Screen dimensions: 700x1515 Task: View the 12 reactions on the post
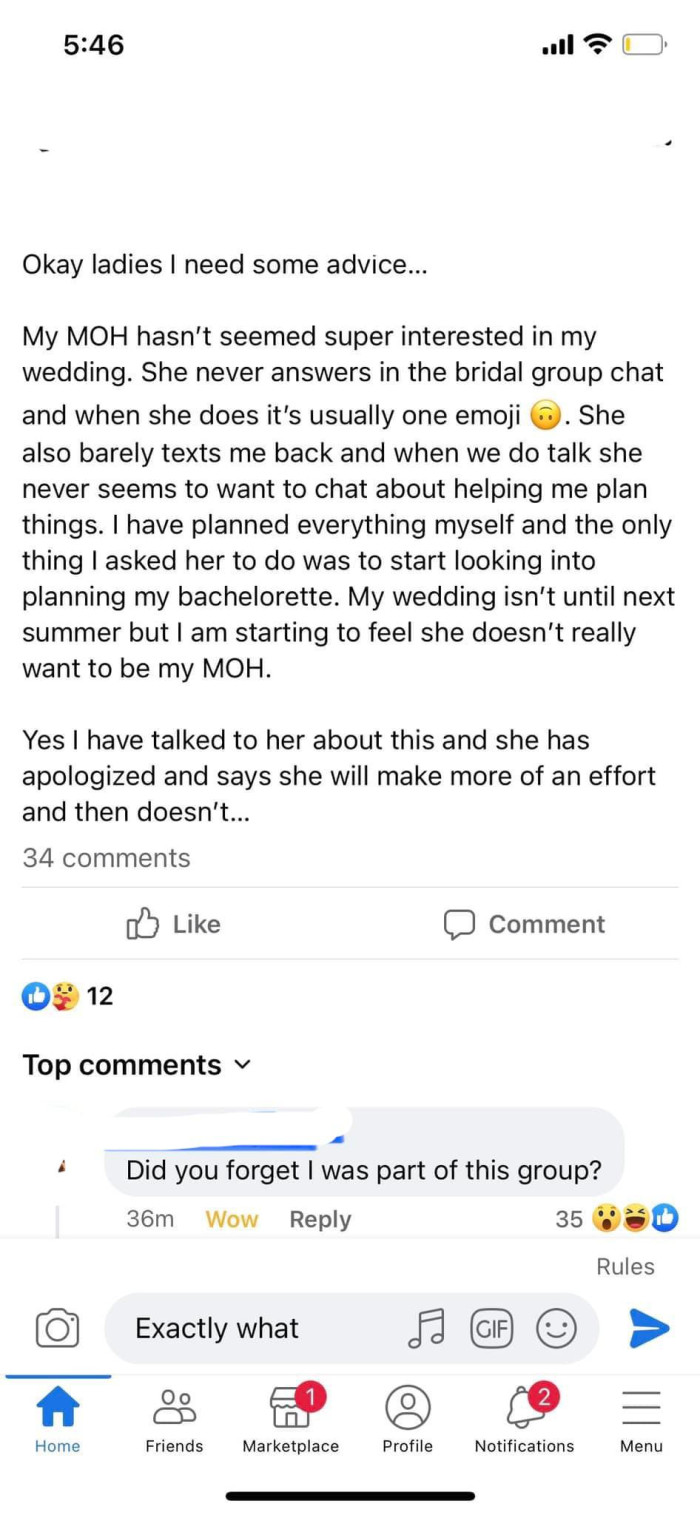pos(60,996)
